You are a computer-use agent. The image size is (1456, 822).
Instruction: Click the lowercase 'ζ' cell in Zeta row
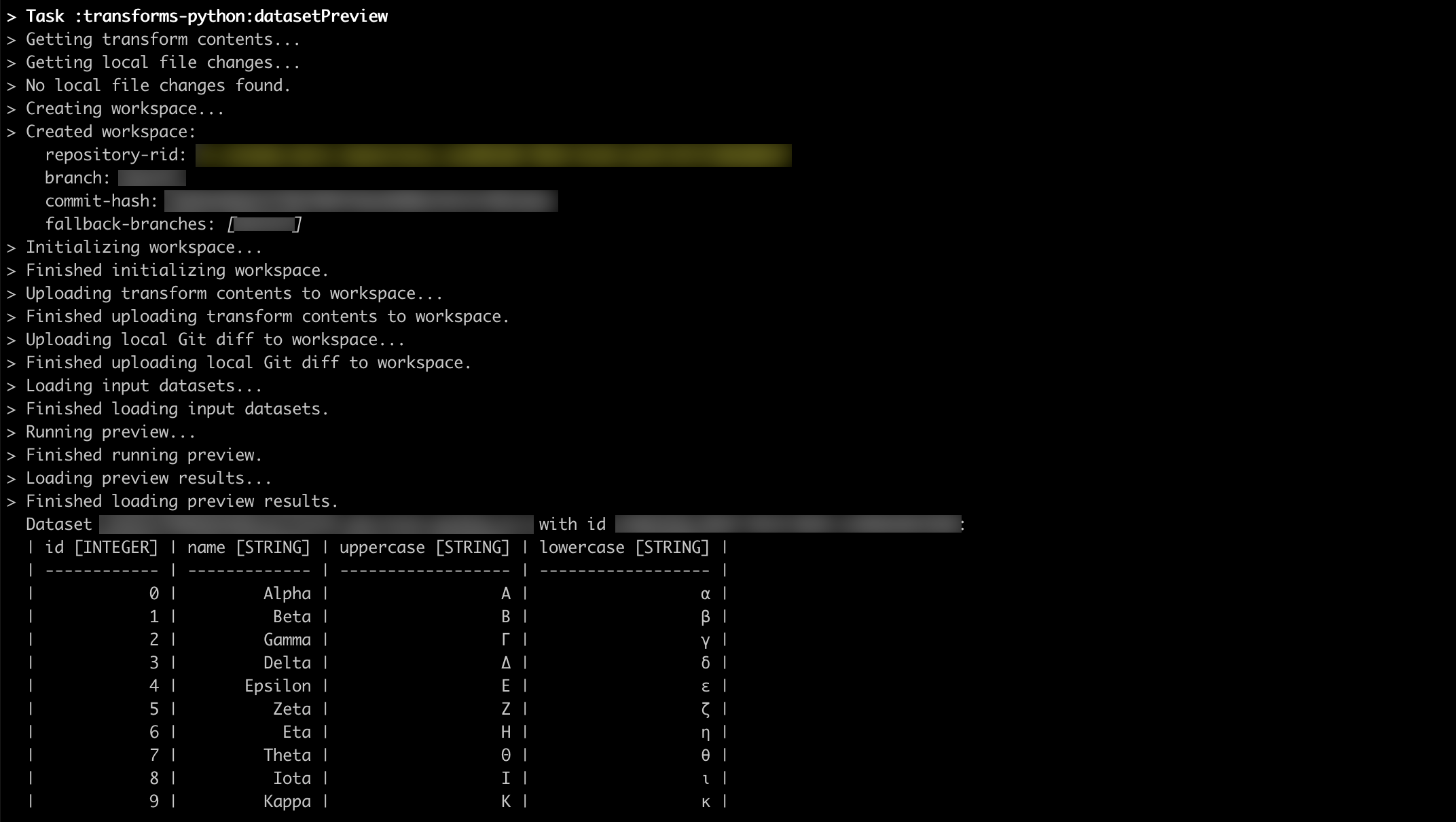coord(705,709)
